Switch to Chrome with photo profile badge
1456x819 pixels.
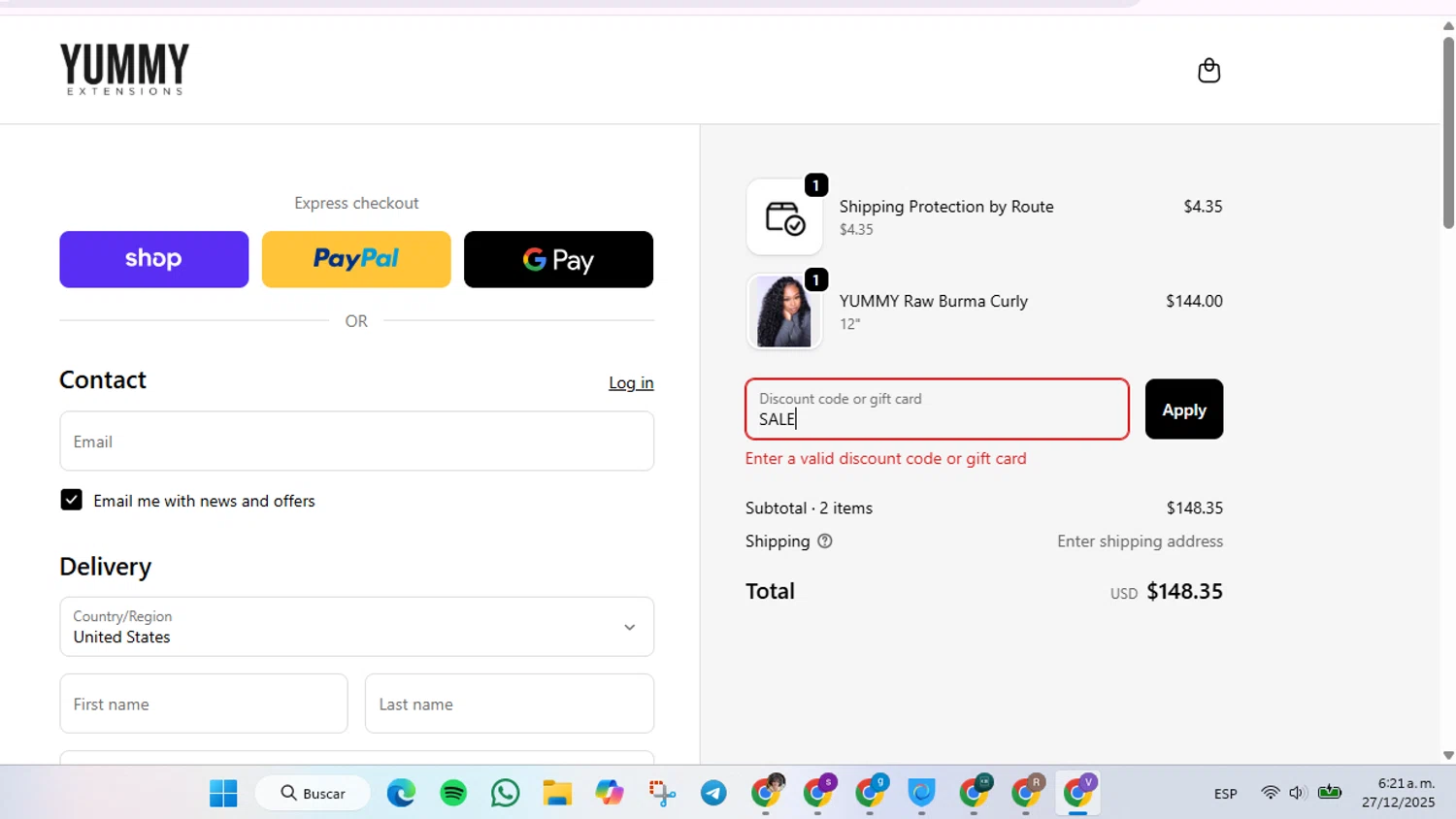click(x=767, y=793)
